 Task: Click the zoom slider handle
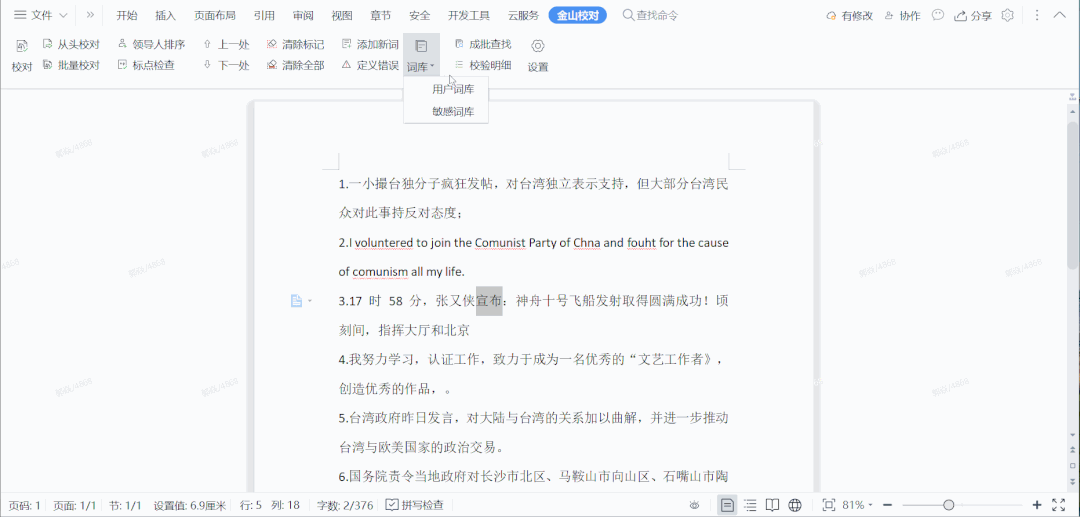pyautogui.click(x=948, y=505)
